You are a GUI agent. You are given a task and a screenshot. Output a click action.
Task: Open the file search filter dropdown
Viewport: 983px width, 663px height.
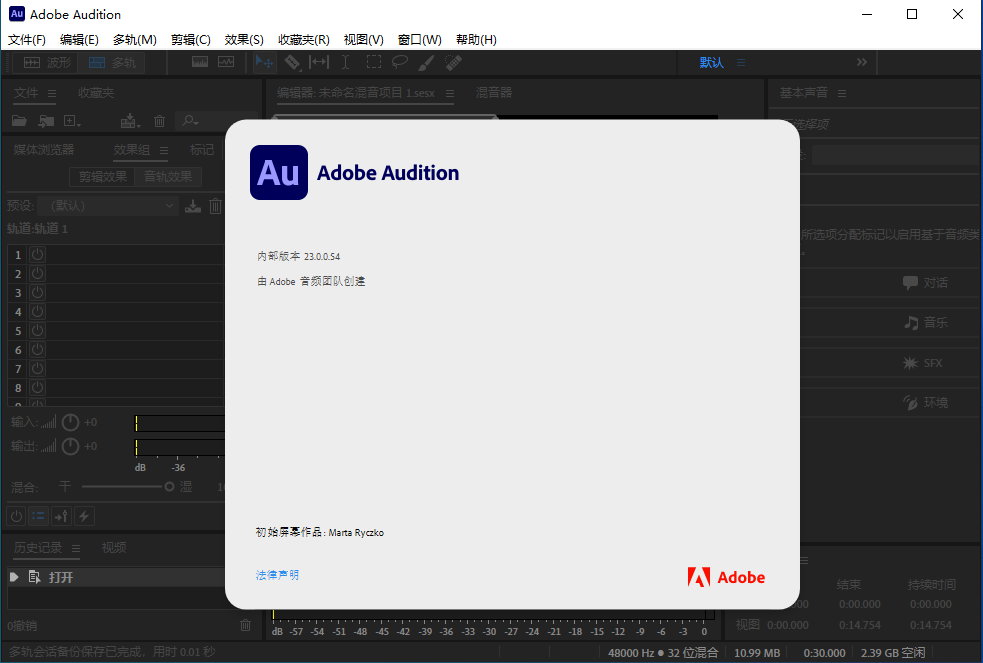(190, 120)
